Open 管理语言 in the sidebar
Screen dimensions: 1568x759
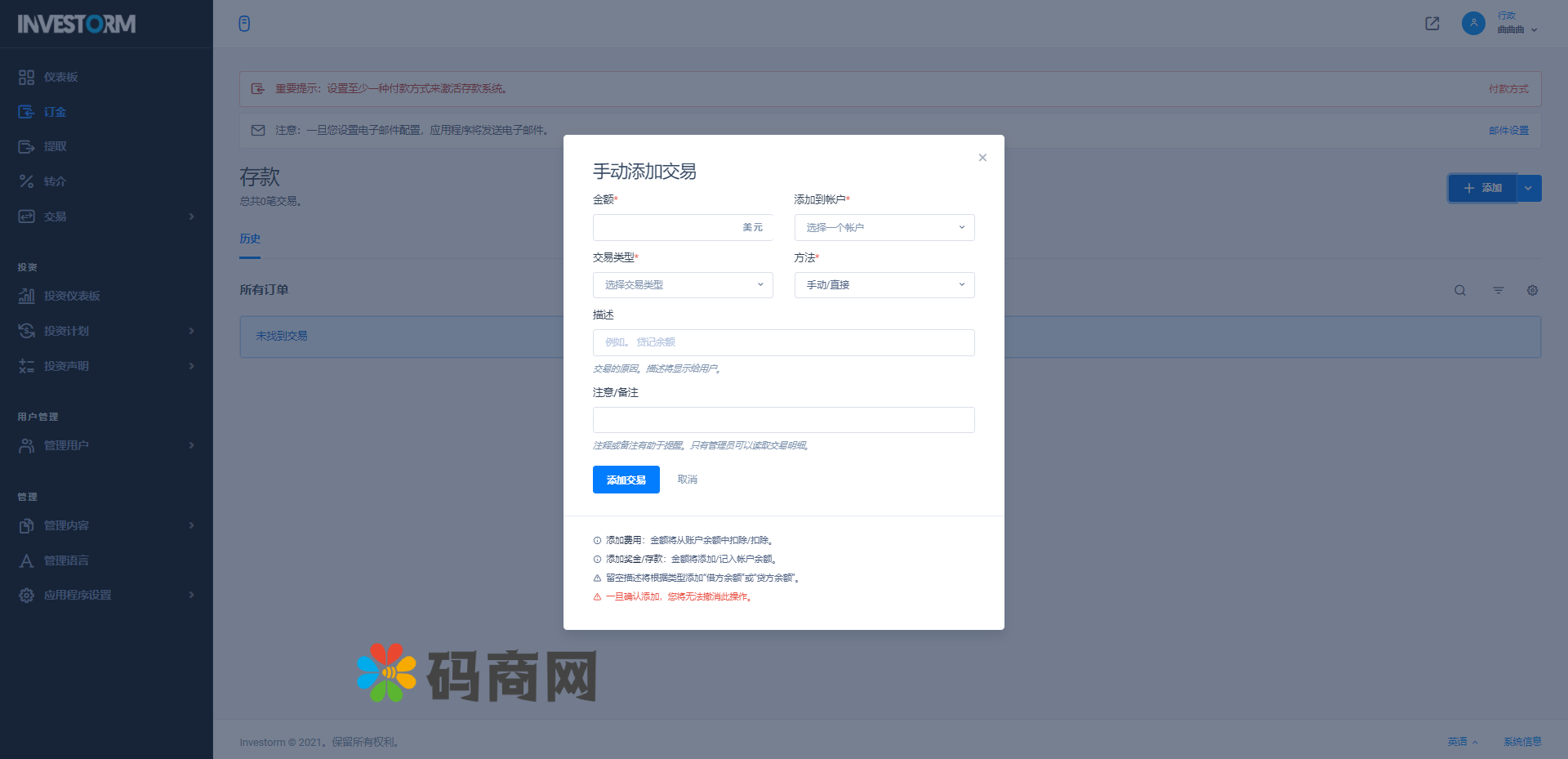coord(66,560)
